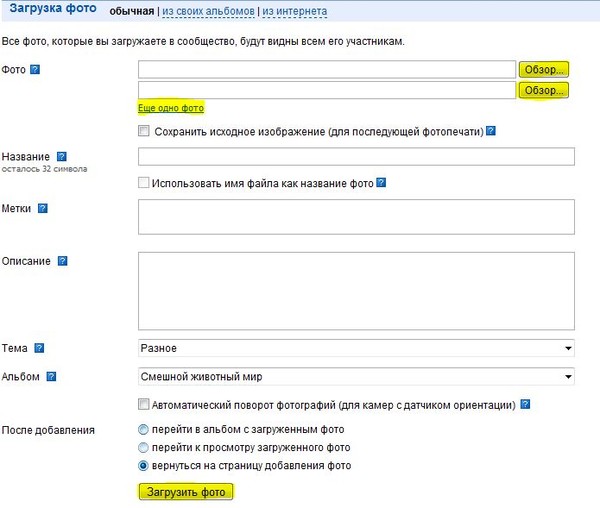Focus the Описание text area

(x=356, y=291)
